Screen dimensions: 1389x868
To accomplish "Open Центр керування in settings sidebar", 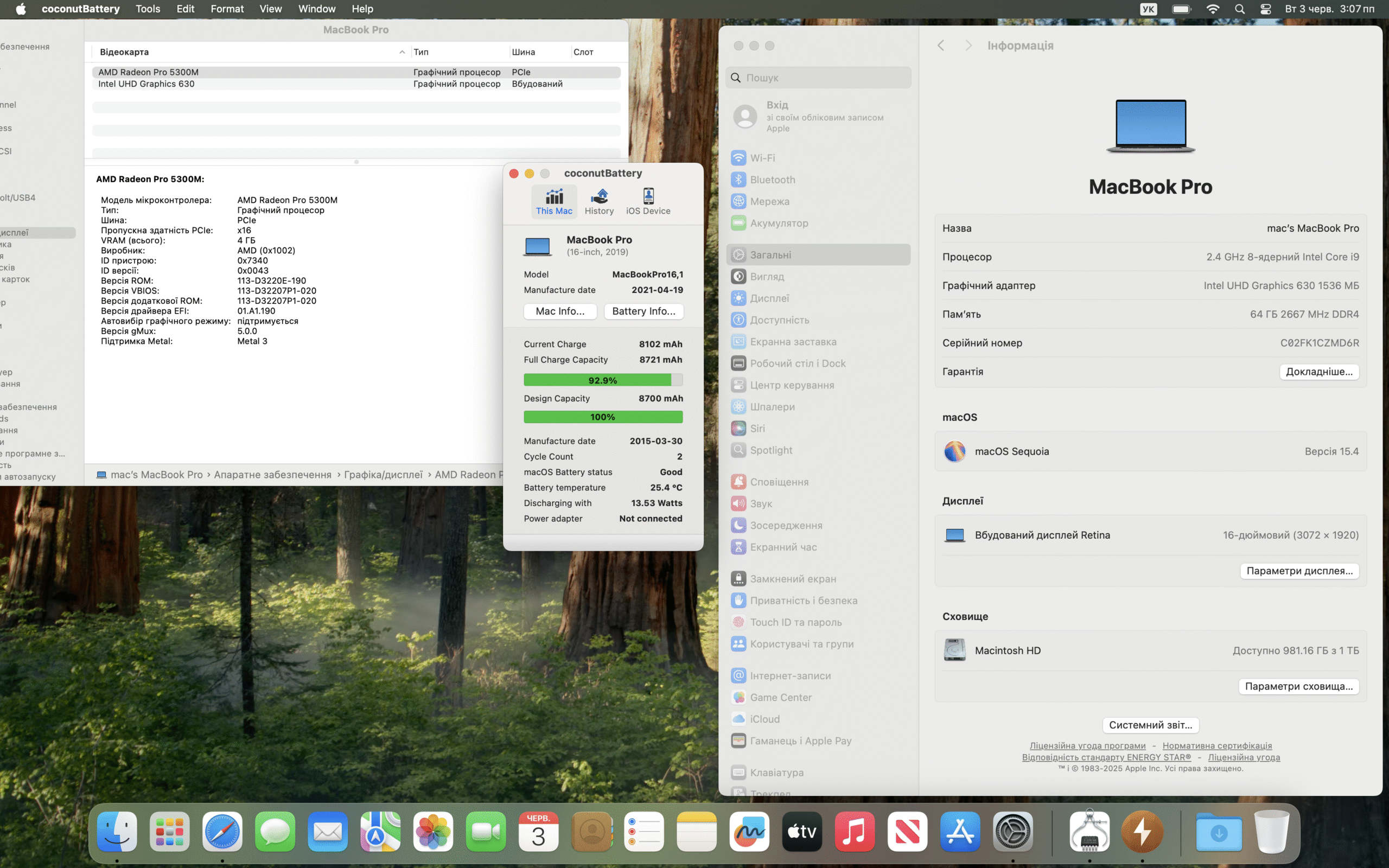I will [x=818, y=385].
